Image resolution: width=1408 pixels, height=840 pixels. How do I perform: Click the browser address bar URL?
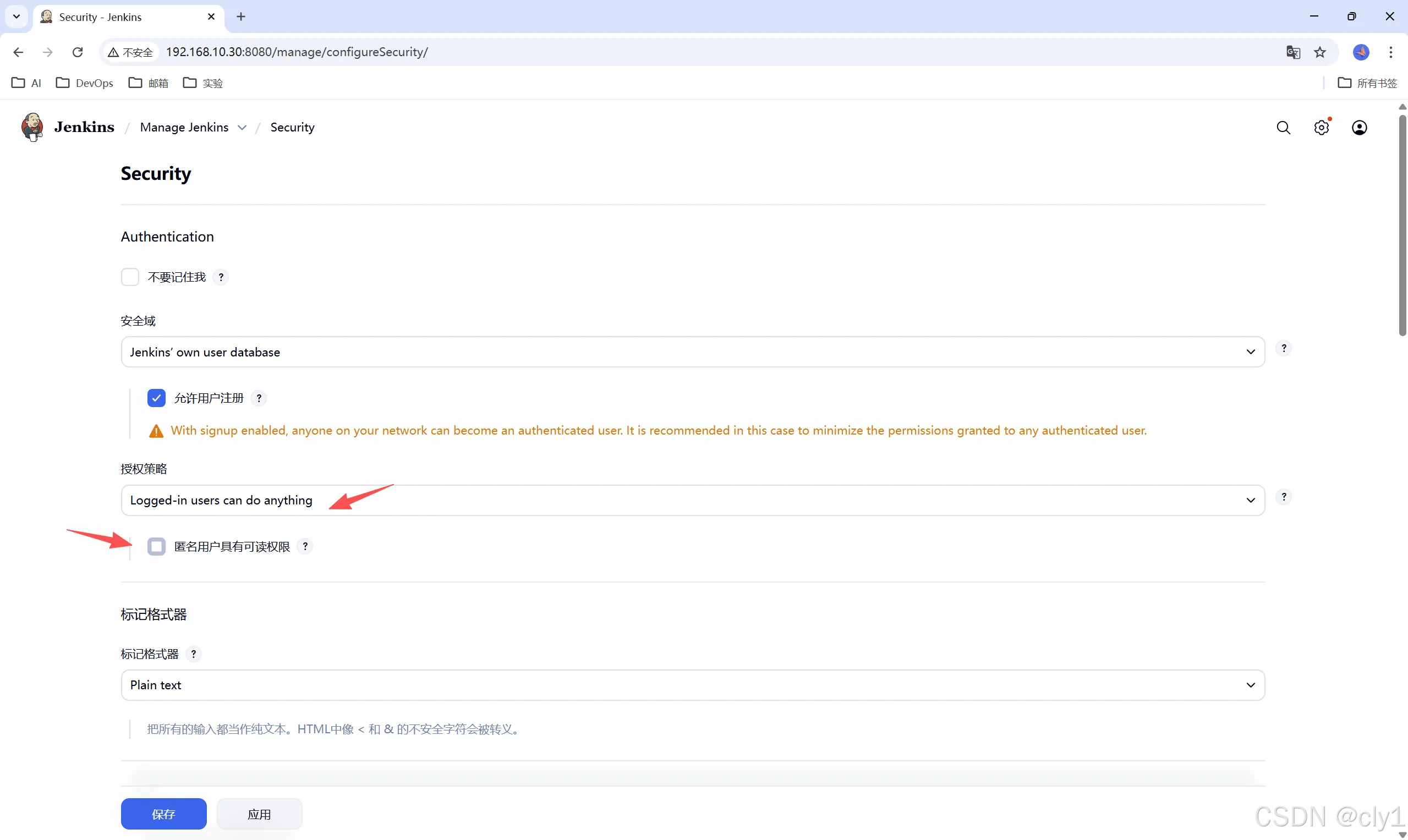point(297,52)
